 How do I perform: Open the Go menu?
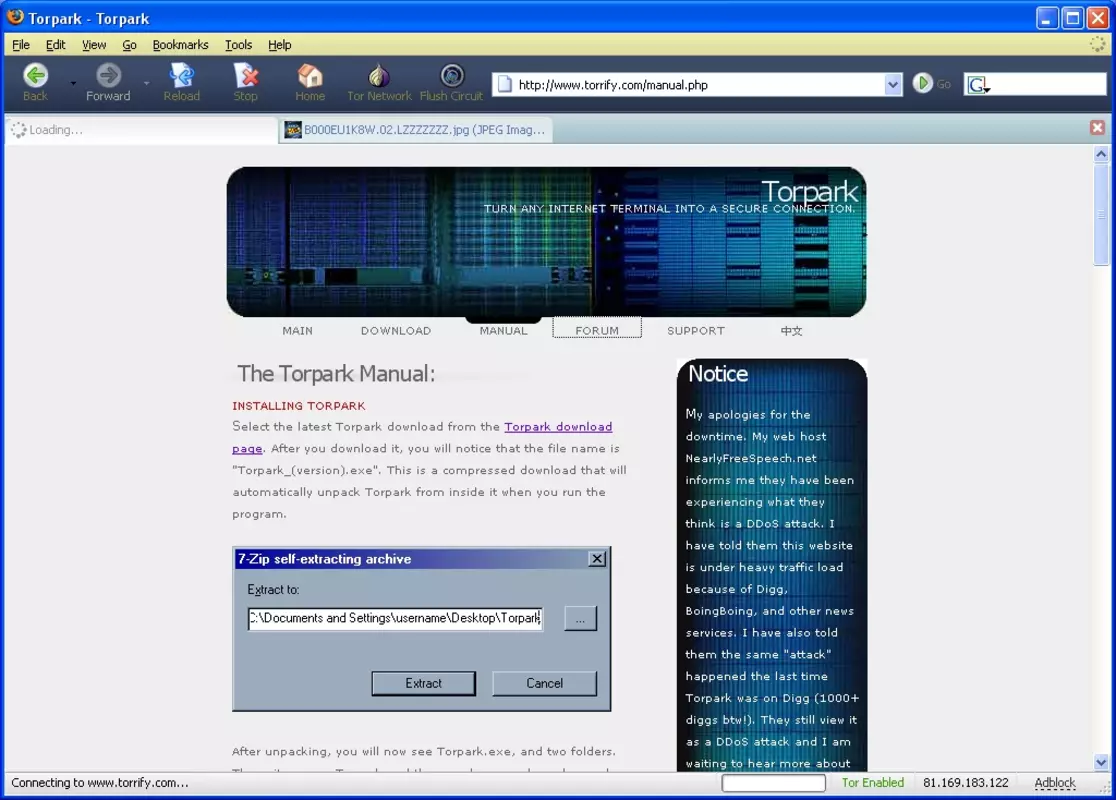coord(129,45)
